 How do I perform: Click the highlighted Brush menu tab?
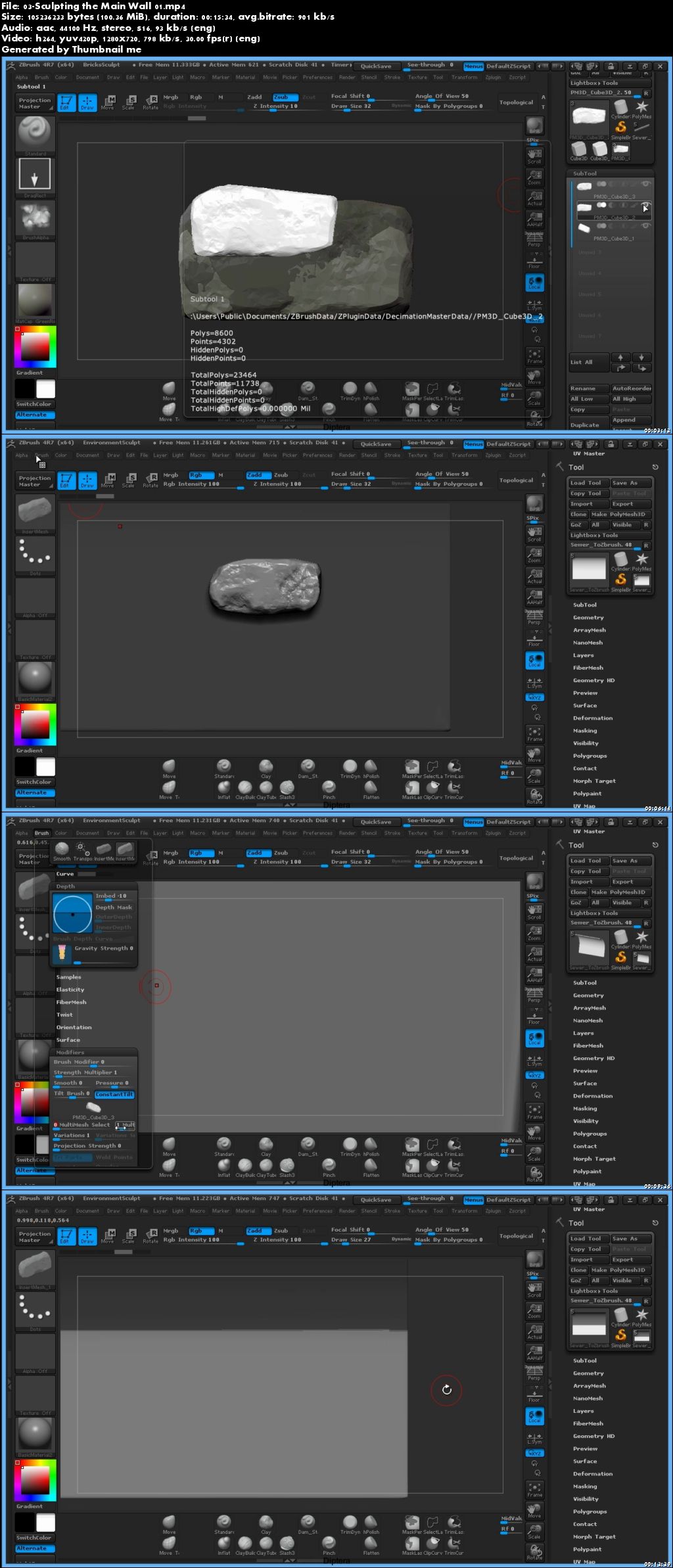[42, 833]
